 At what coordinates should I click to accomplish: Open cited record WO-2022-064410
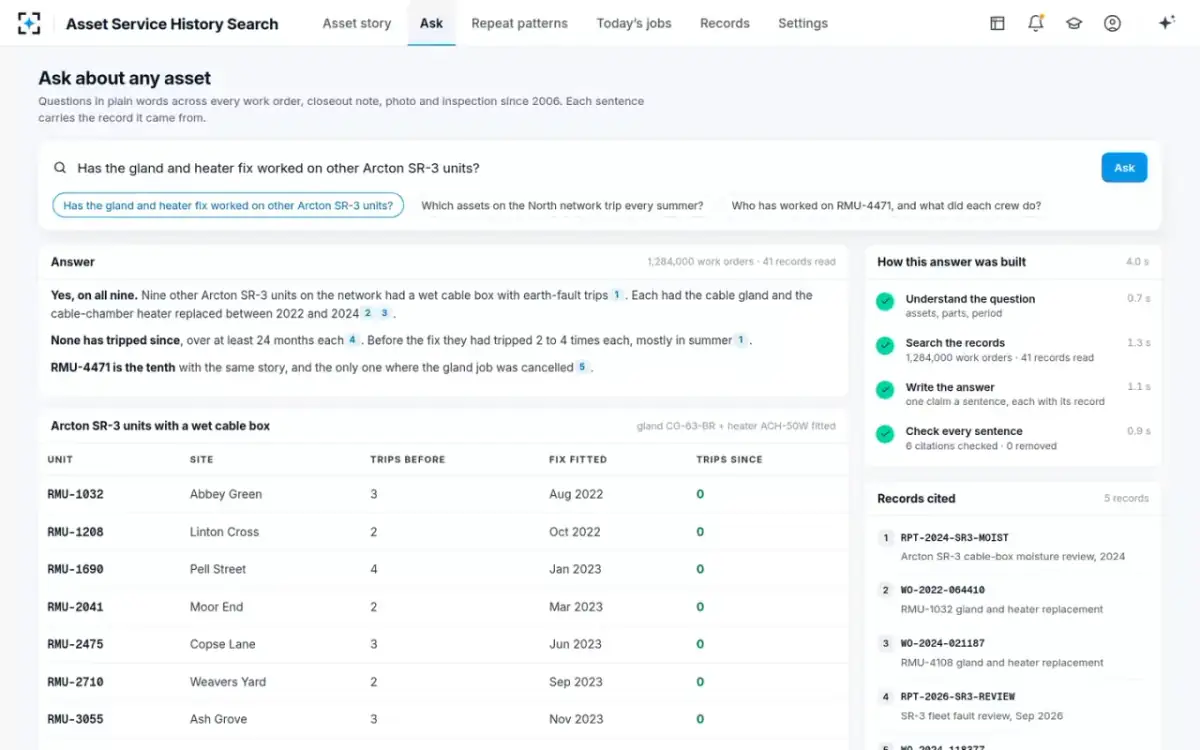(1012, 599)
